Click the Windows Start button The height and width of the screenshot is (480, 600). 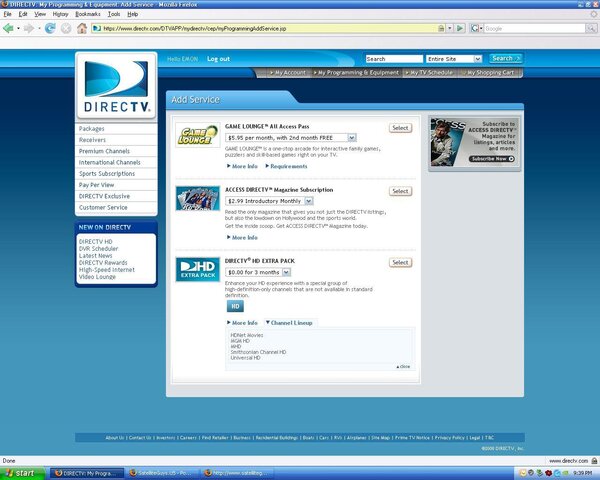[22, 473]
